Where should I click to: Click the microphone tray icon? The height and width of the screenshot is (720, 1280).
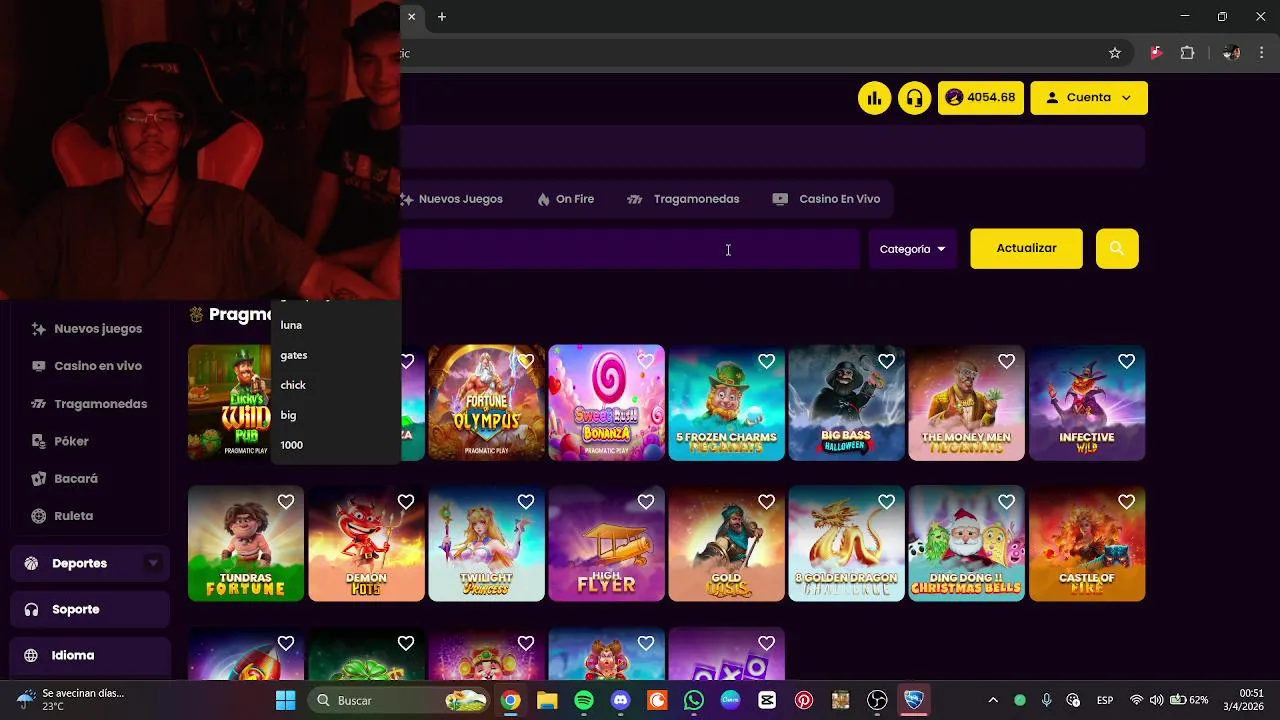point(1046,700)
